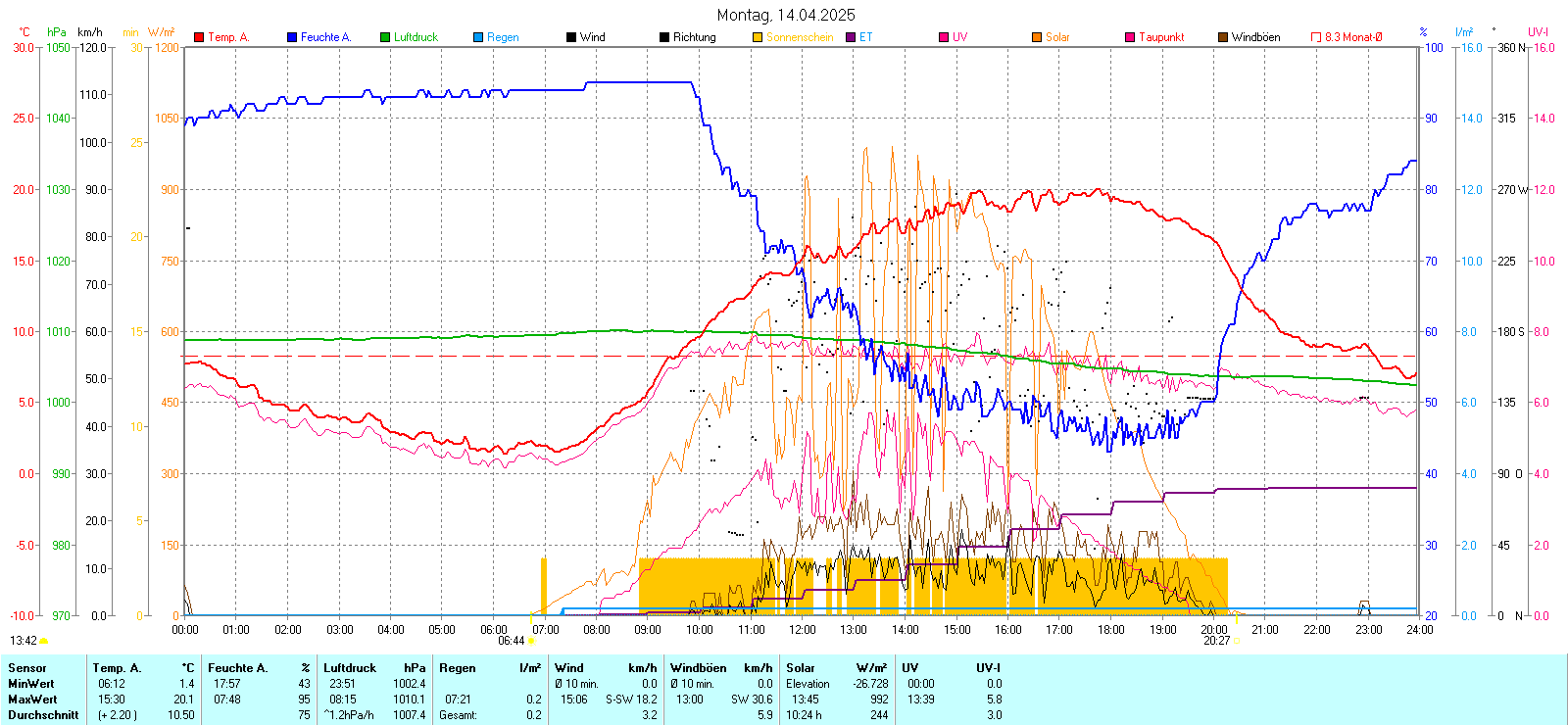Select the Richtung legend marker
The image size is (1568, 725).
[664, 37]
